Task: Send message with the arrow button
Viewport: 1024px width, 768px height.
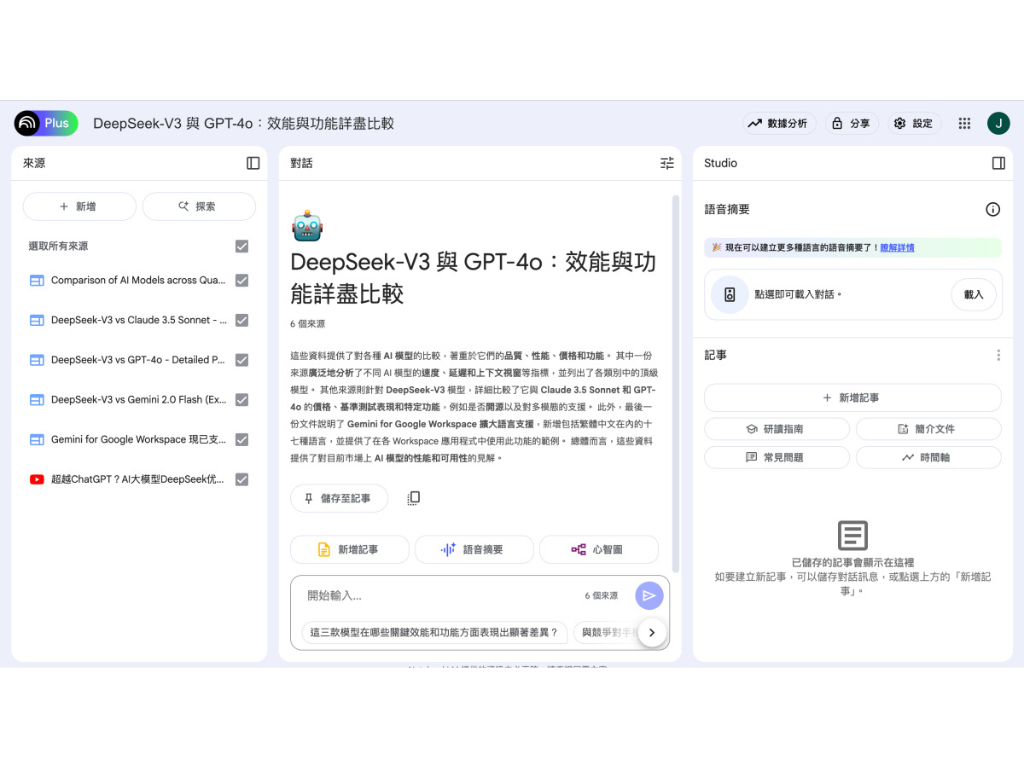Action: [649, 596]
